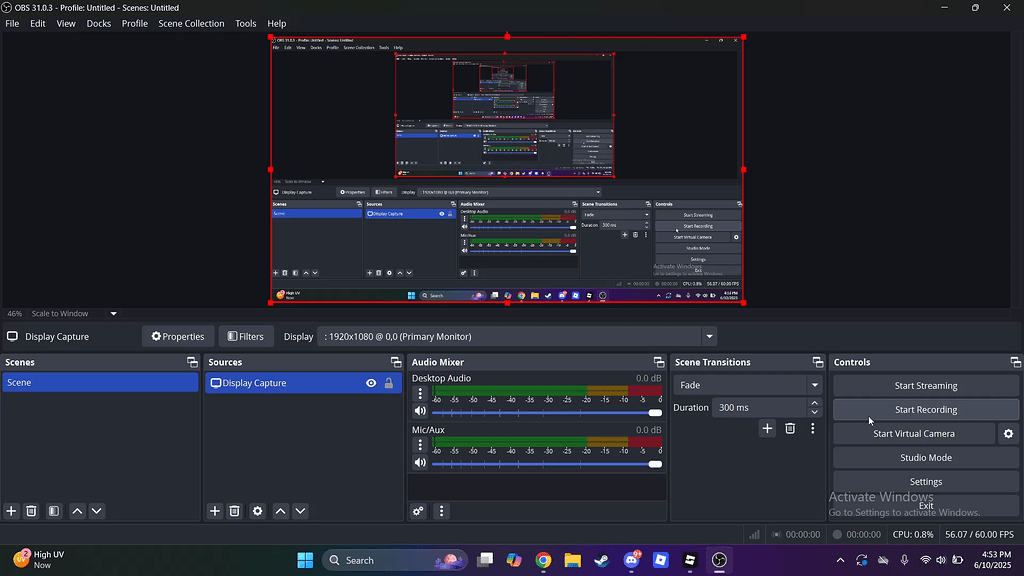Add a new source with plus icon
Screen dimensions: 1024x576
pyautogui.click(x=214, y=511)
